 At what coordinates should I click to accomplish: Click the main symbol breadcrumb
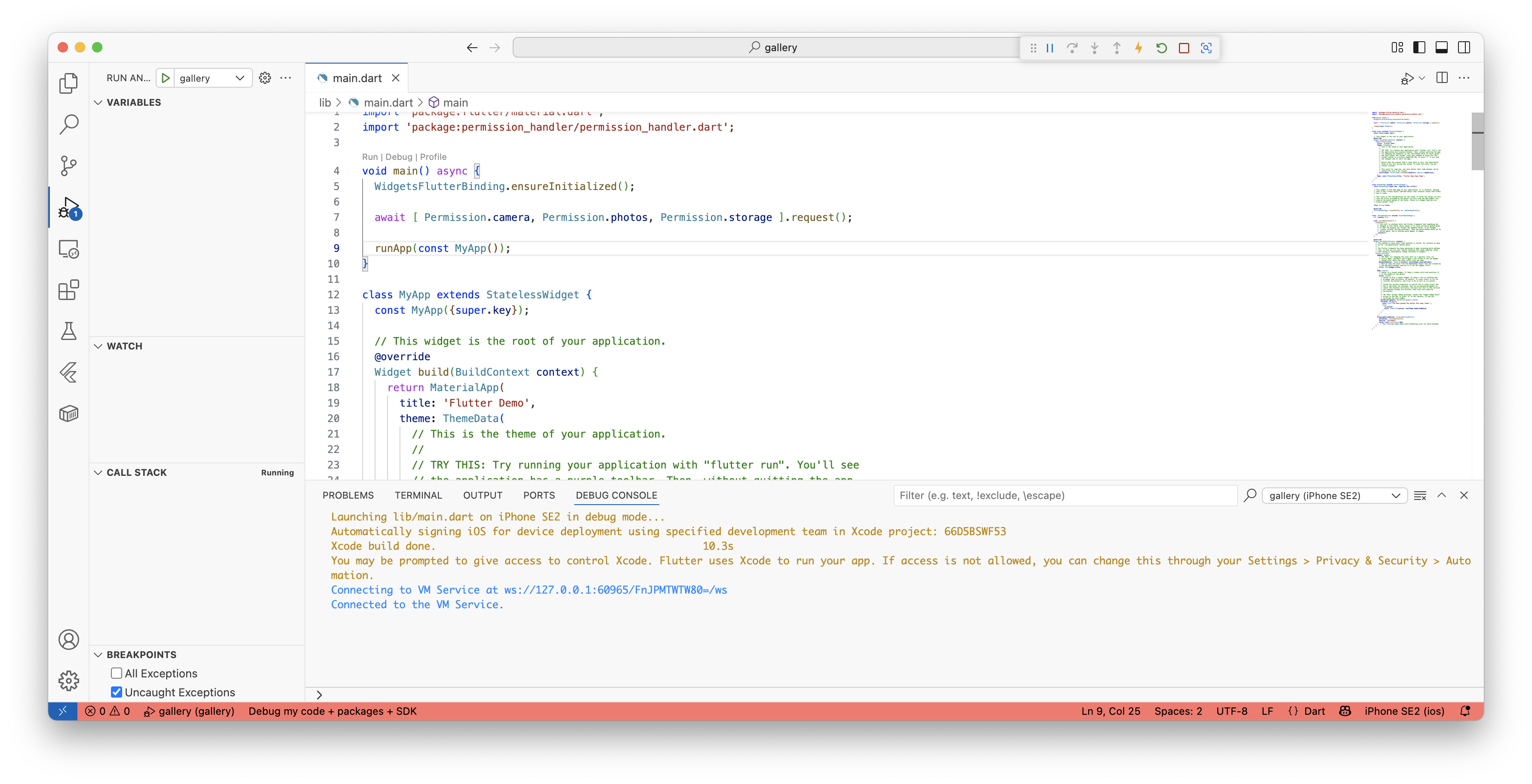(x=455, y=102)
